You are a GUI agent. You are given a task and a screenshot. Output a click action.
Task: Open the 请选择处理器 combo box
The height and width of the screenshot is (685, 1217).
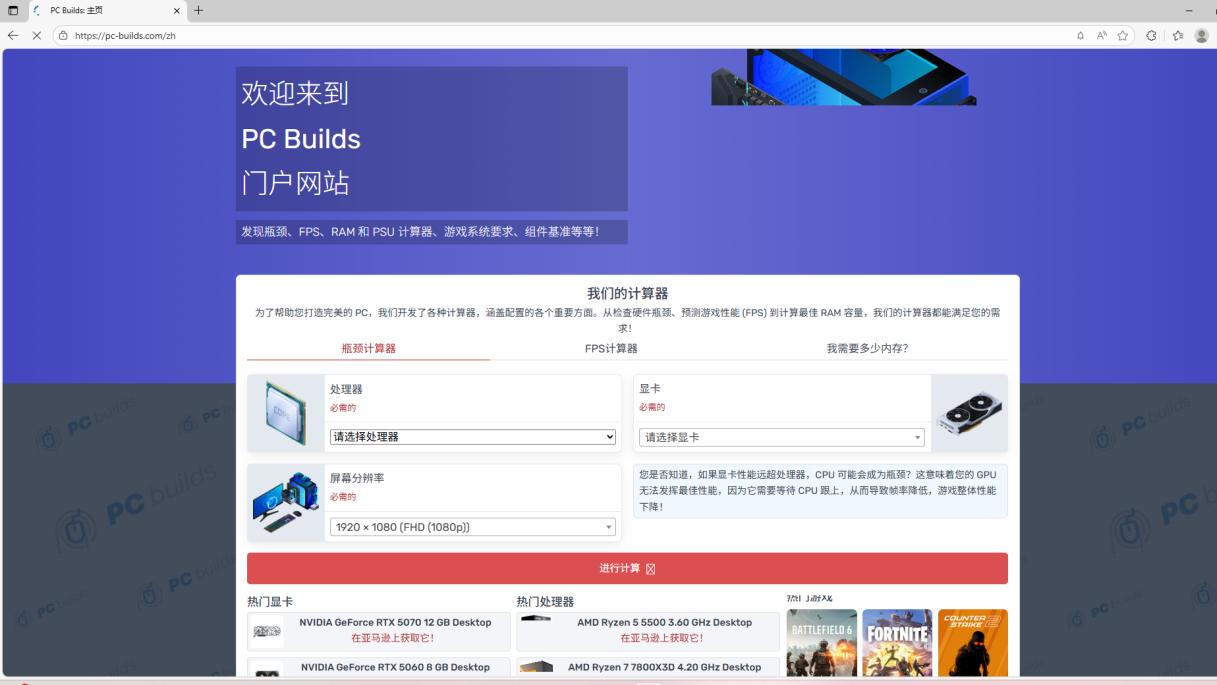click(472, 437)
